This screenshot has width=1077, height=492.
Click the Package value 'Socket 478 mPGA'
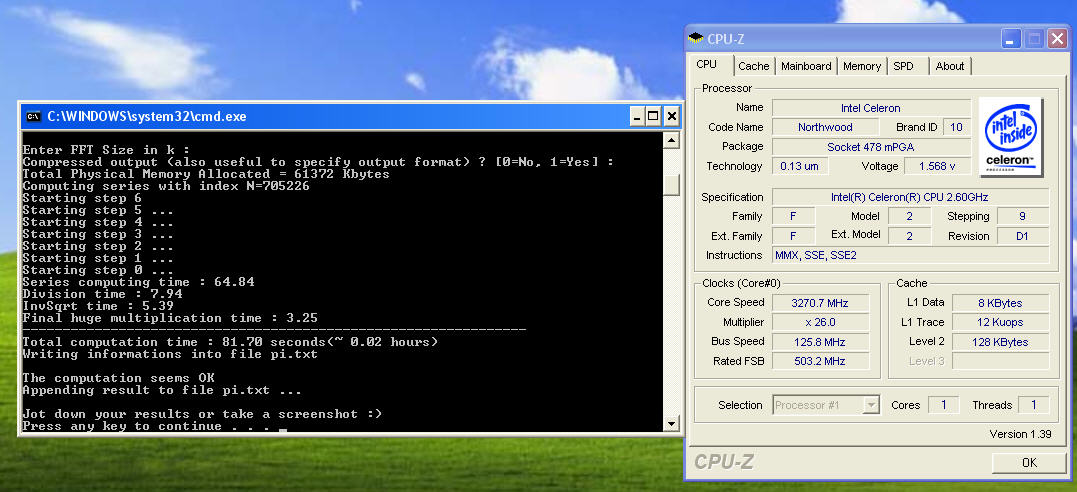[x=871, y=147]
